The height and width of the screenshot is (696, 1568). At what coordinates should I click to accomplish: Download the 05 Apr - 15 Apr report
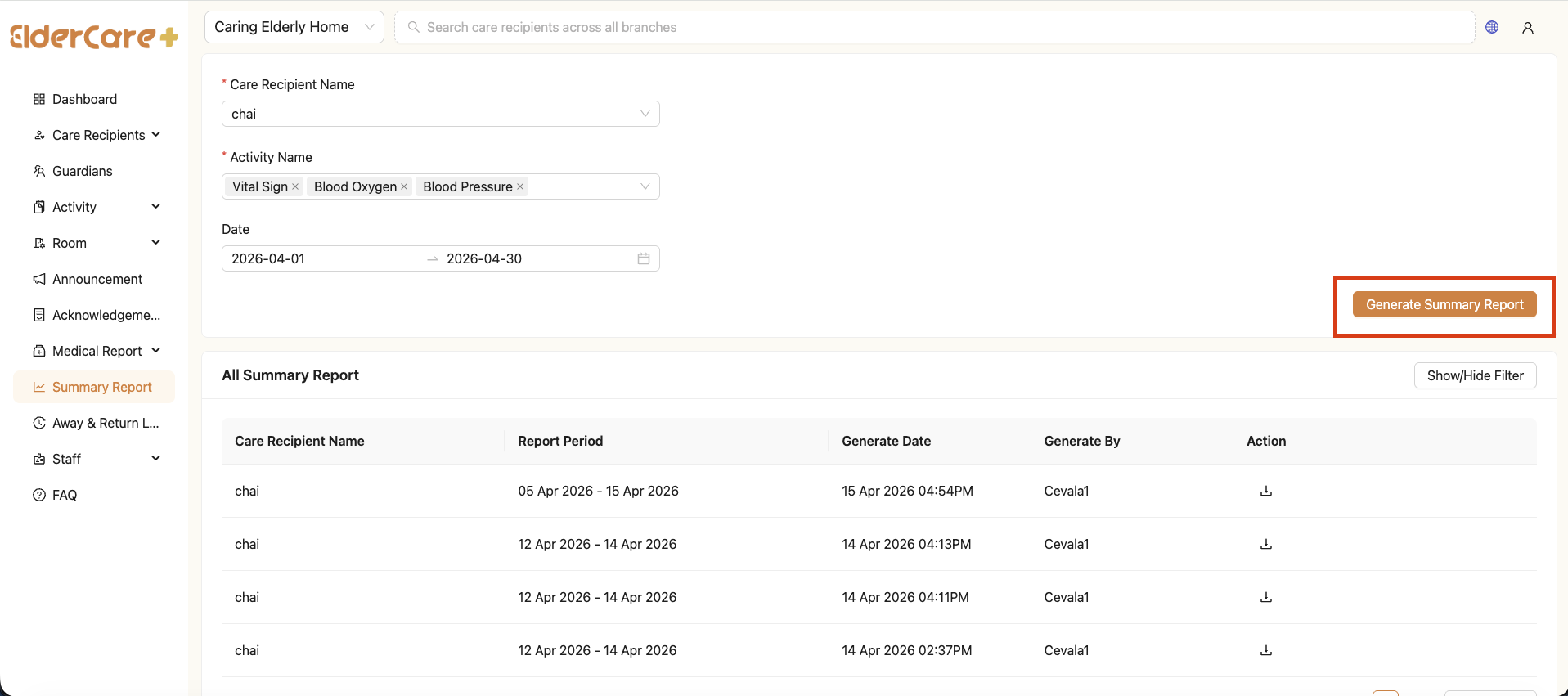(x=1265, y=491)
